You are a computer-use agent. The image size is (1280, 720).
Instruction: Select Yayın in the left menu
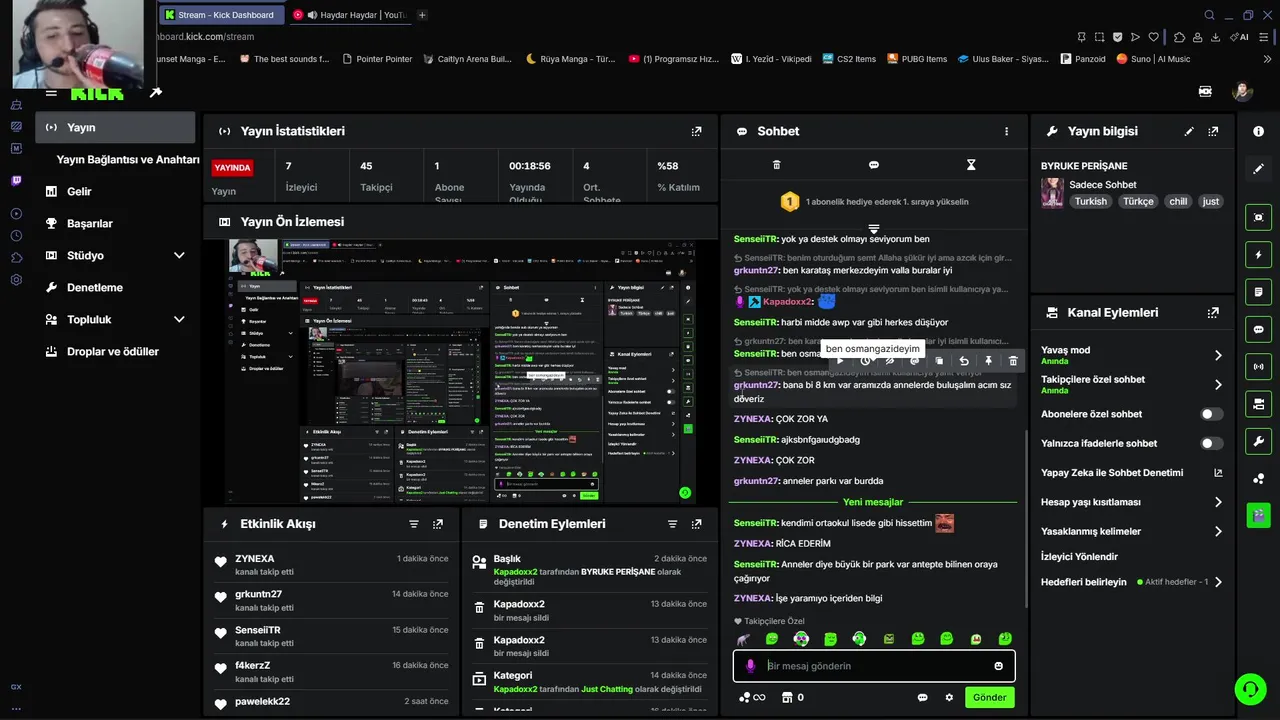click(x=116, y=127)
